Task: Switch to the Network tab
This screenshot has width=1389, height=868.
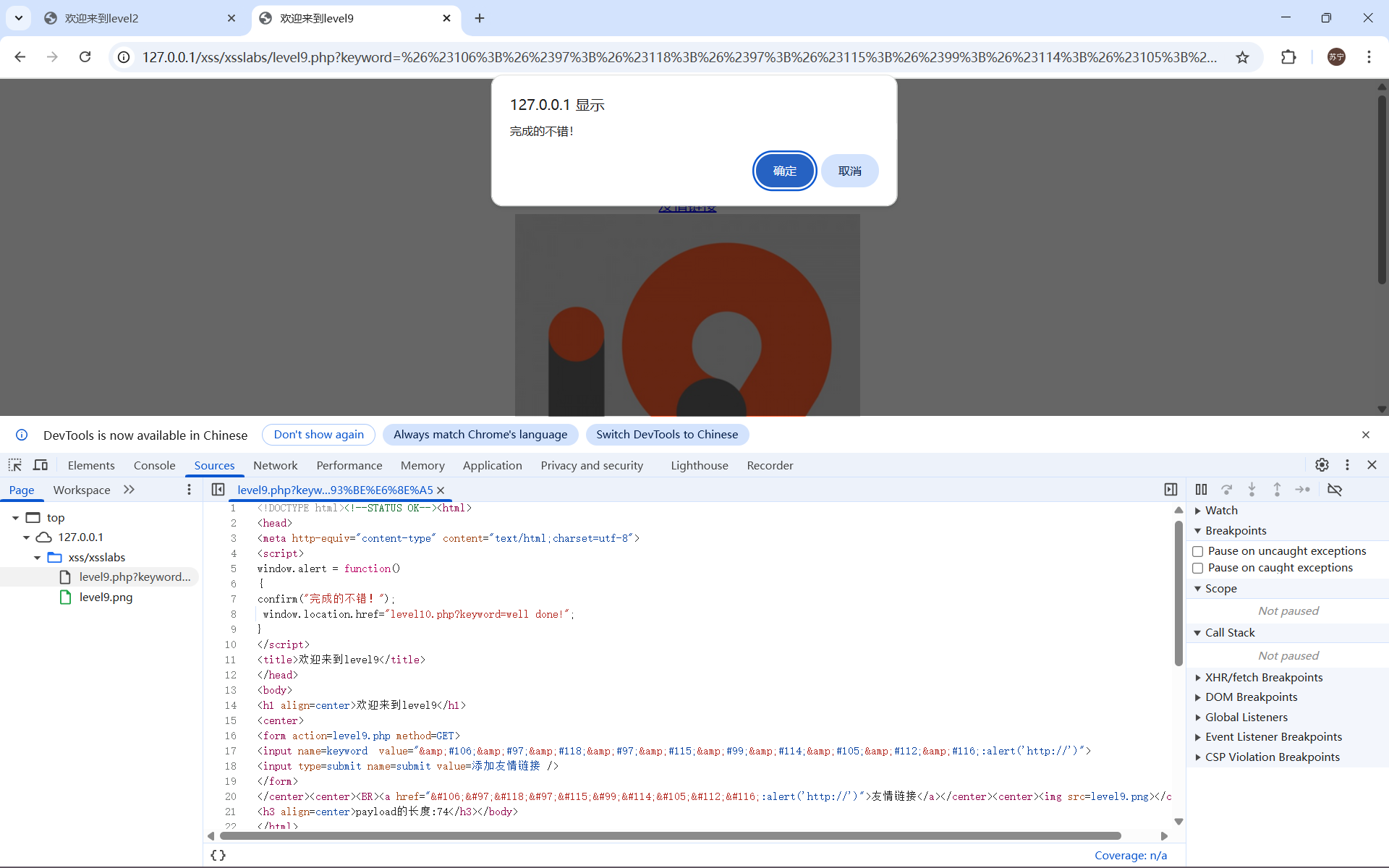Action: point(275,466)
